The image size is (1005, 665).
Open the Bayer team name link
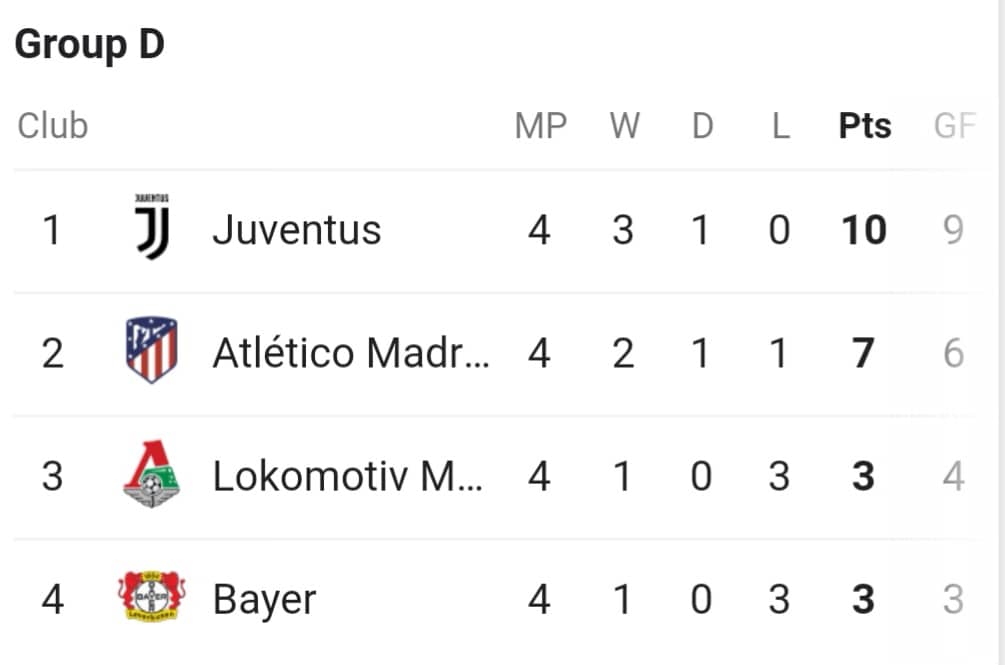coord(265,600)
